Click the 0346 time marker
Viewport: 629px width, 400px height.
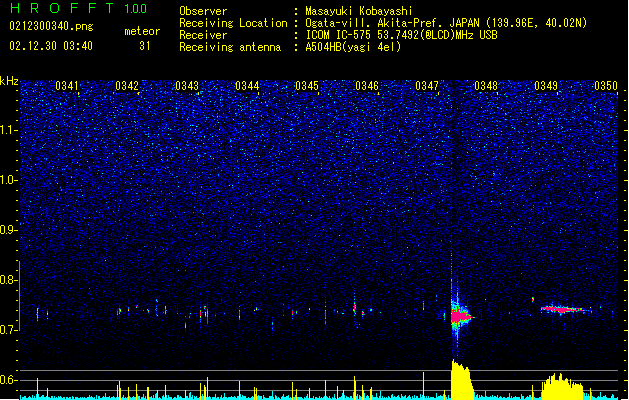coord(367,86)
